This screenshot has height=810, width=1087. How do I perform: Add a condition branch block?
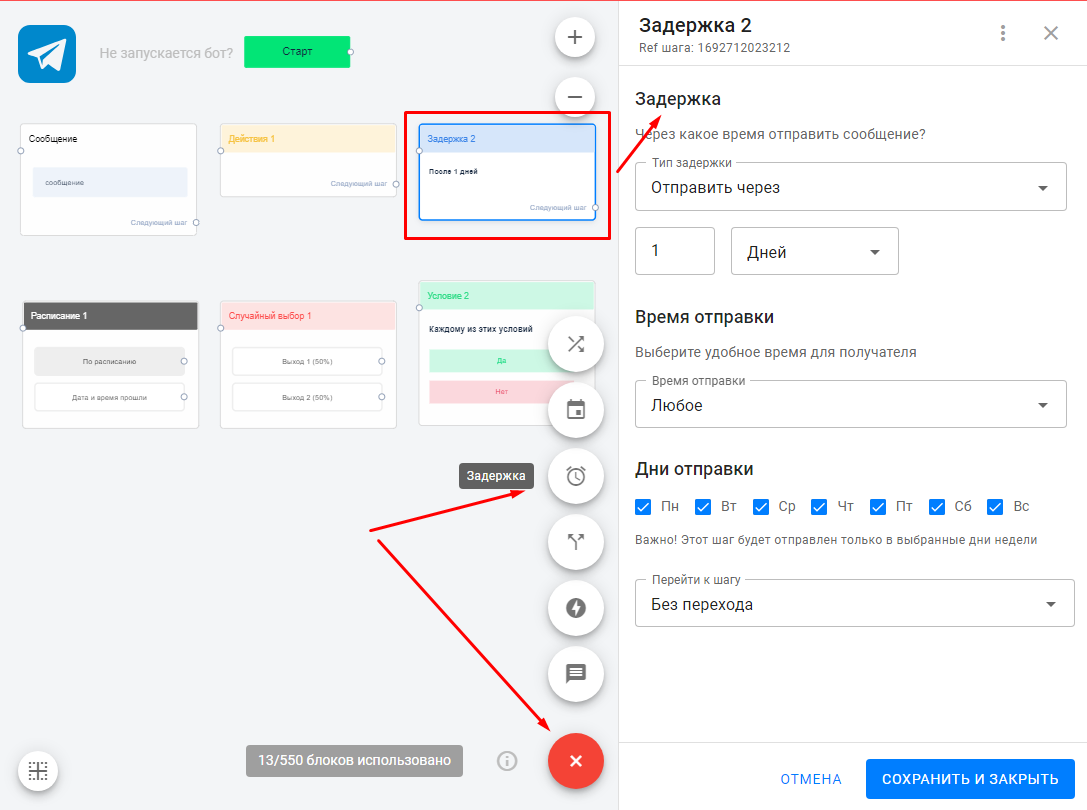tap(576, 542)
